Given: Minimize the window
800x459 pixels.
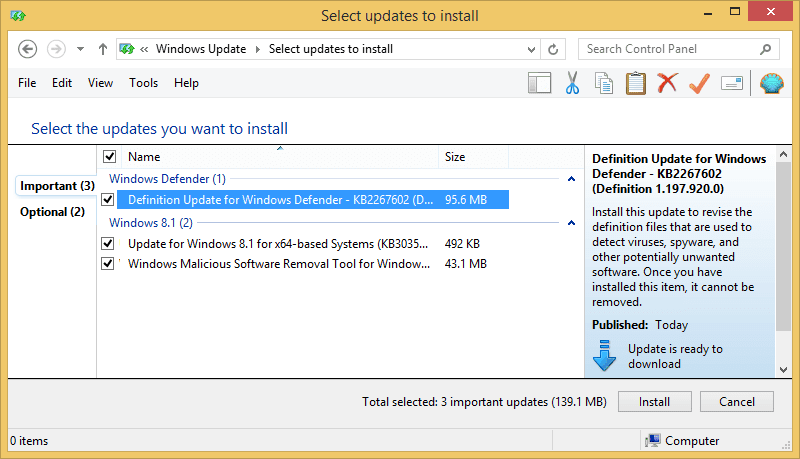Looking at the screenshot, I should pyautogui.click(x=708, y=12).
